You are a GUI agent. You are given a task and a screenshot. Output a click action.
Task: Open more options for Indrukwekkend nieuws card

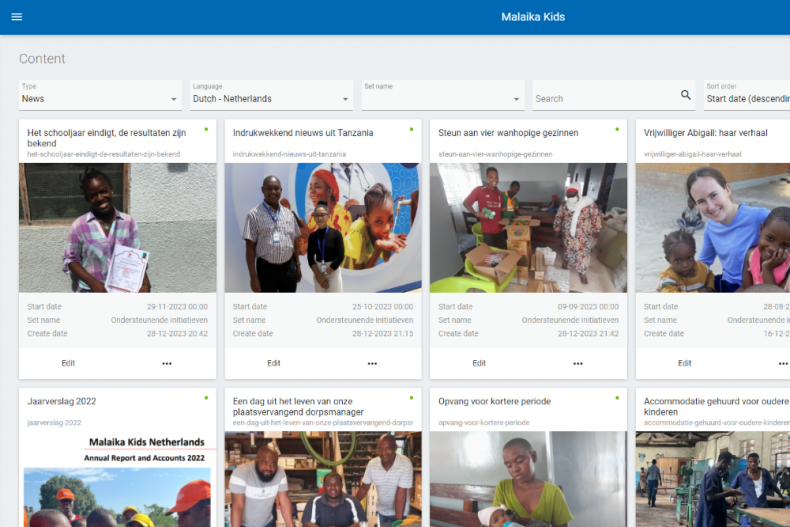372,363
